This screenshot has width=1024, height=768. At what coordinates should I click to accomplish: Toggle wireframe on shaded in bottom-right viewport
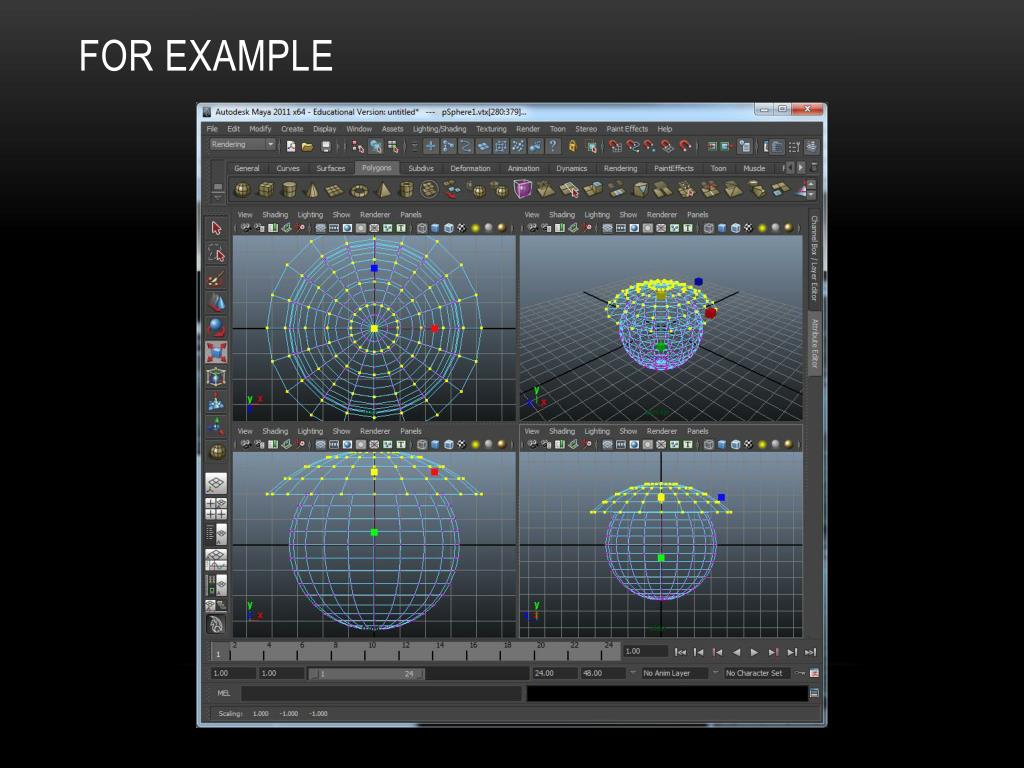(x=735, y=445)
